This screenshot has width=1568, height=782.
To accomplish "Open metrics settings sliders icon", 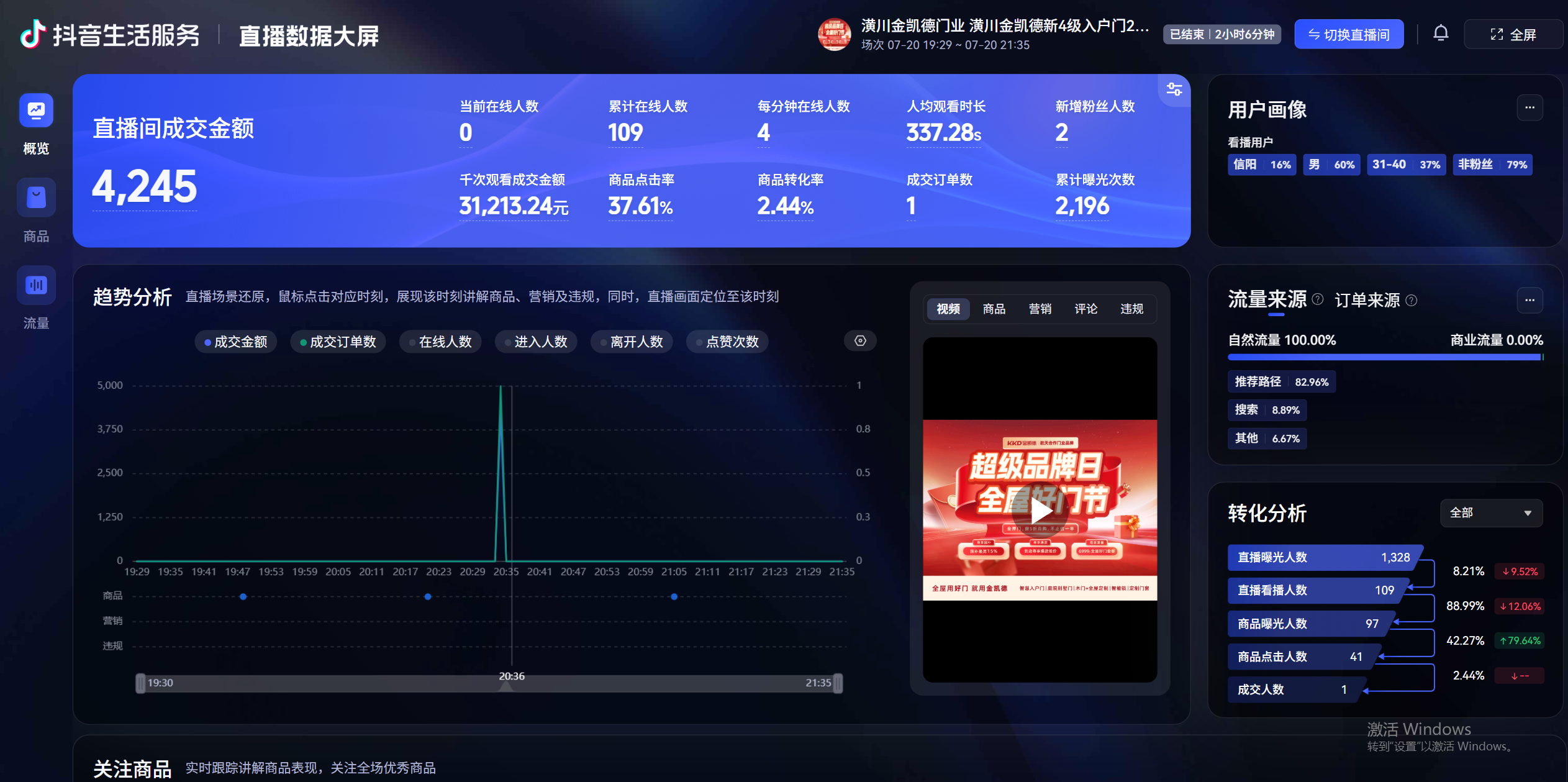I will point(1174,89).
